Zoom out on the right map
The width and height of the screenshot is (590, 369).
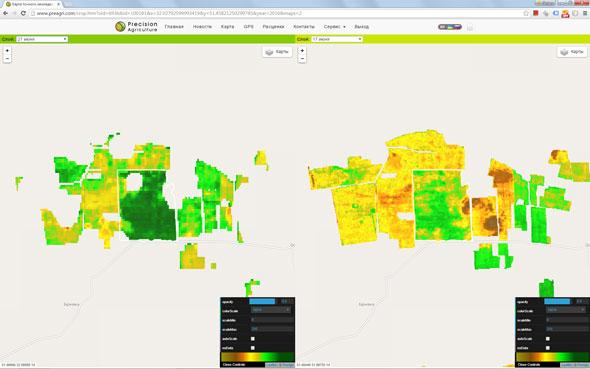coord(302,59)
